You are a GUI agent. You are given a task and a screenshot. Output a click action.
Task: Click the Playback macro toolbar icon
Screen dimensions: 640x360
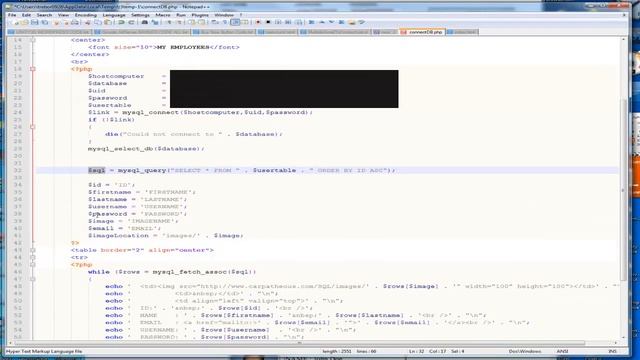pos(278,22)
